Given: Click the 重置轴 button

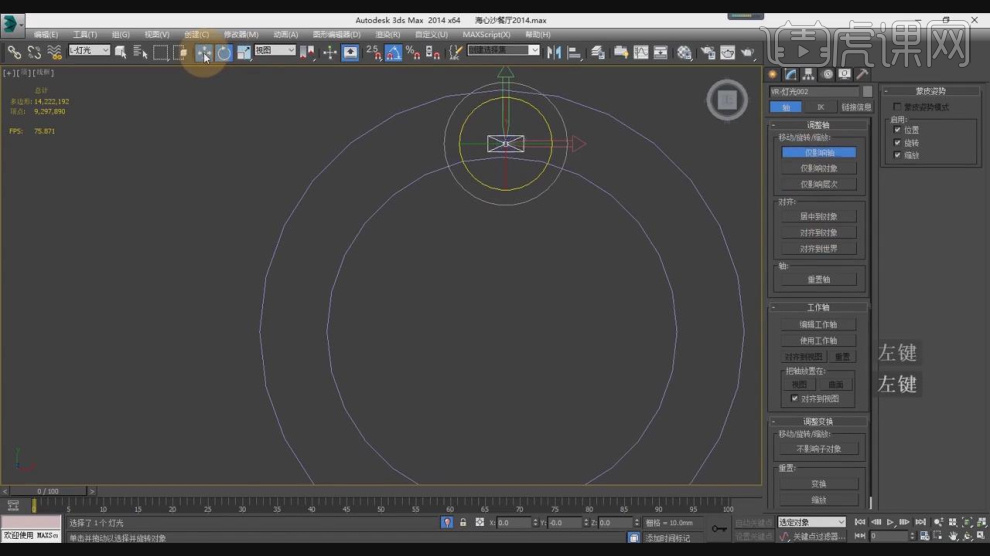Looking at the screenshot, I should coord(819,279).
